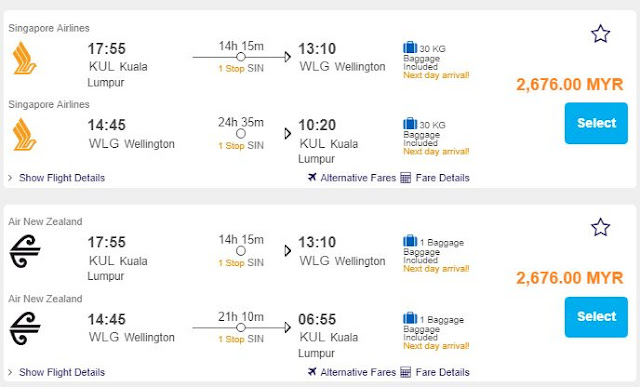Screen dimensions: 640x387
Task: View Fare Details for Singapore Airlines itinerary
Action: [442, 178]
